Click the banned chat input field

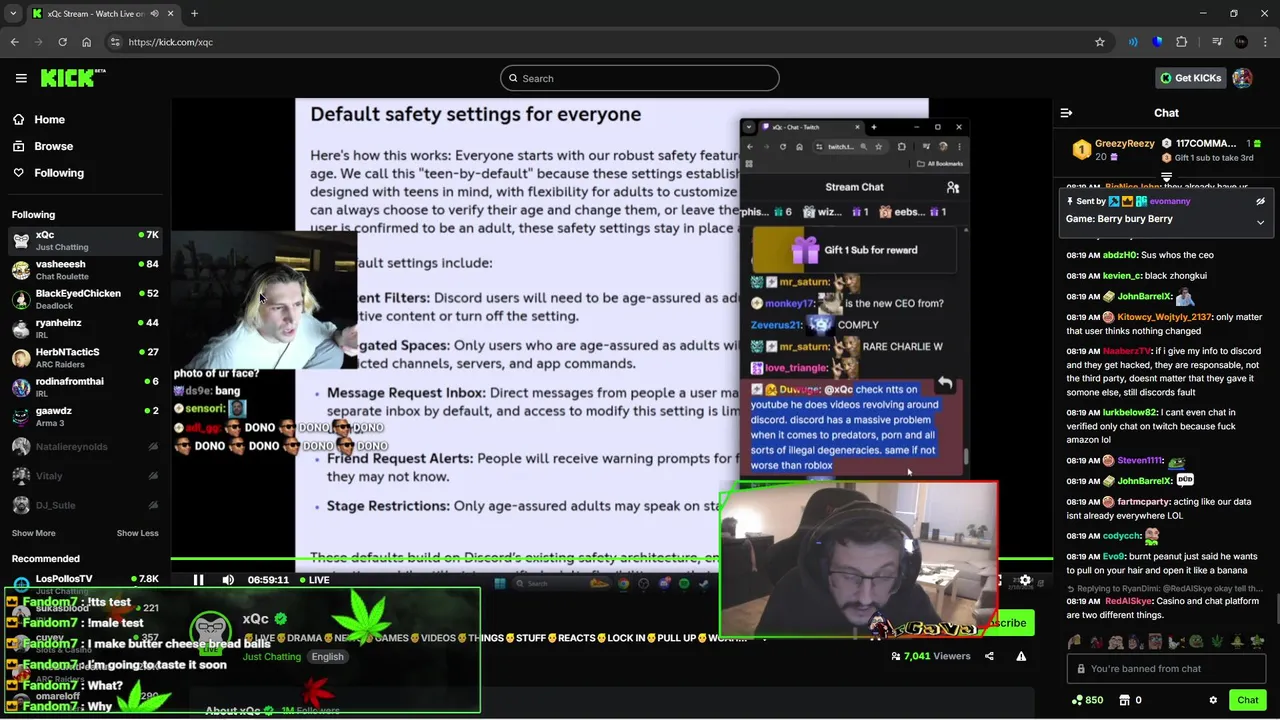(x=1166, y=669)
